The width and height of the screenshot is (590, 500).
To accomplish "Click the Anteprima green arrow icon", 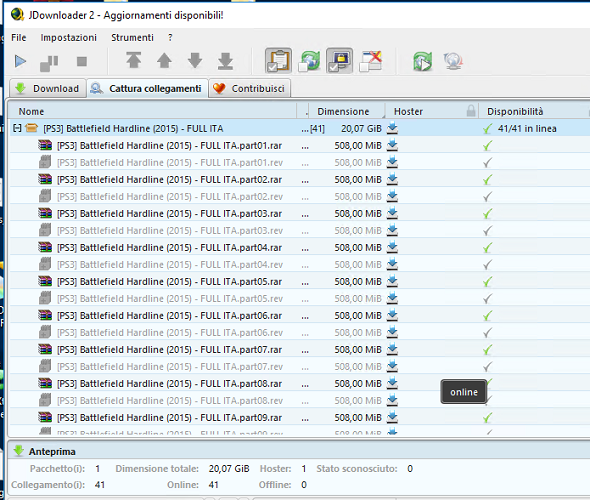I will click(x=18, y=450).
